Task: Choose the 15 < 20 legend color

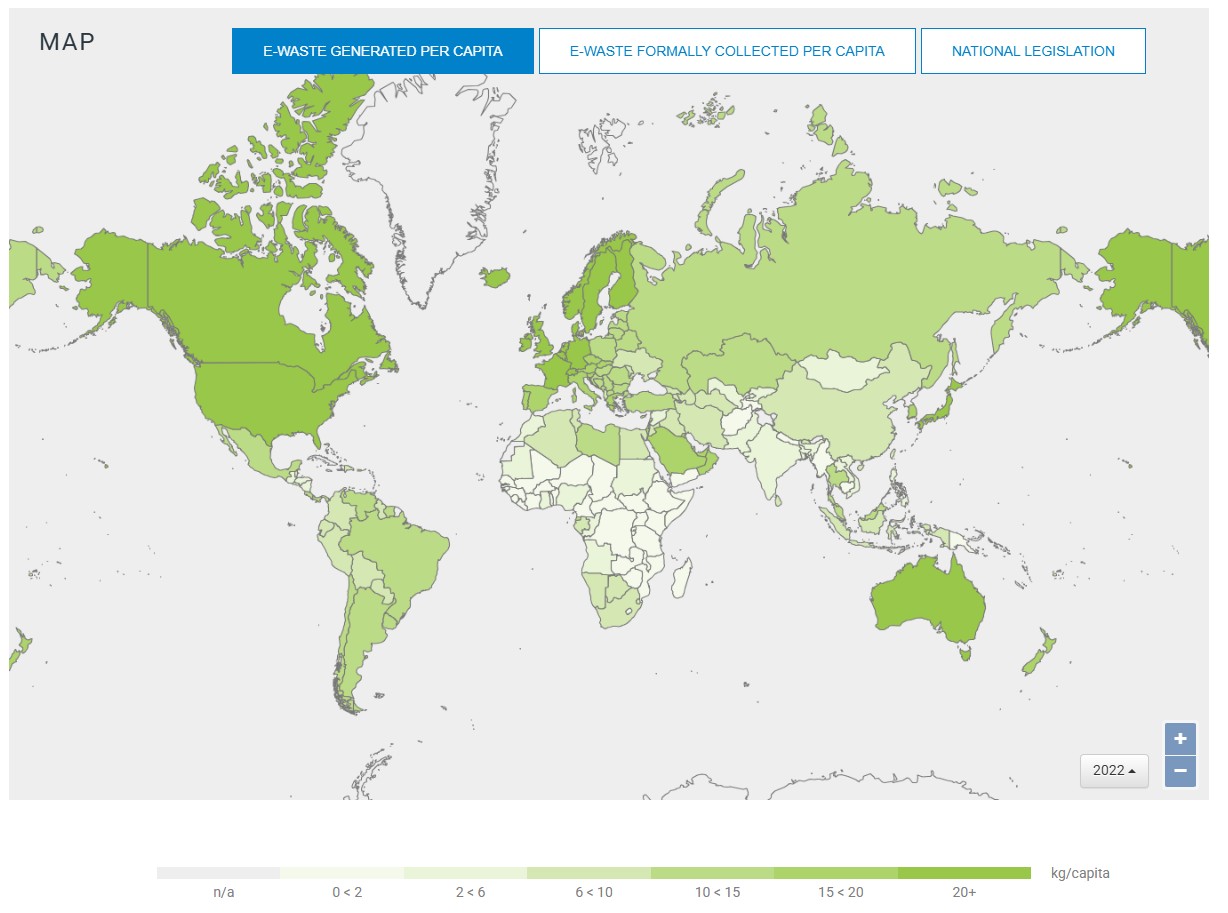Action: pyautogui.click(x=836, y=873)
